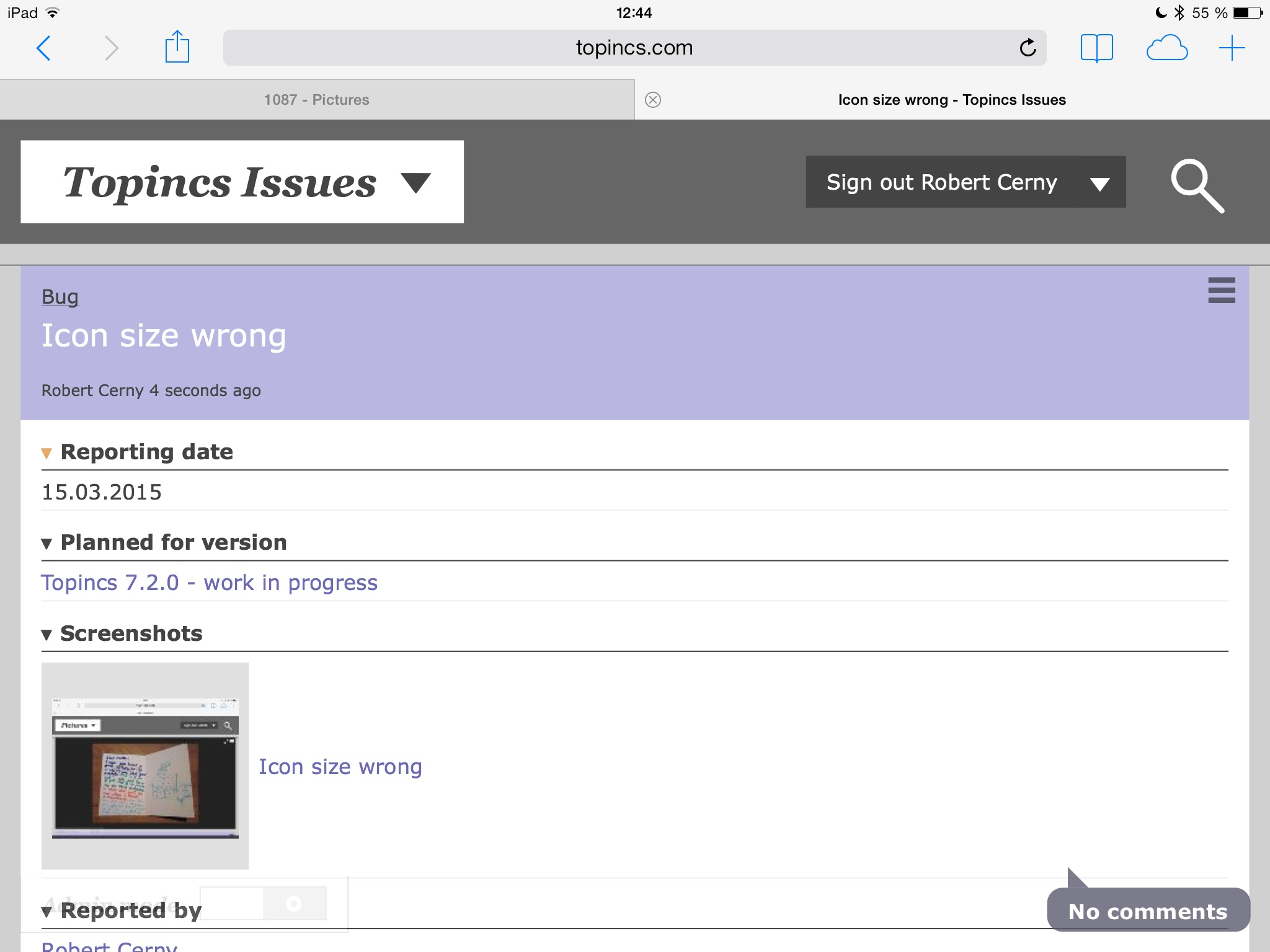Collapse the Planned for version section
The height and width of the screenshot is (952, 1270).
[x=47, y=544]
